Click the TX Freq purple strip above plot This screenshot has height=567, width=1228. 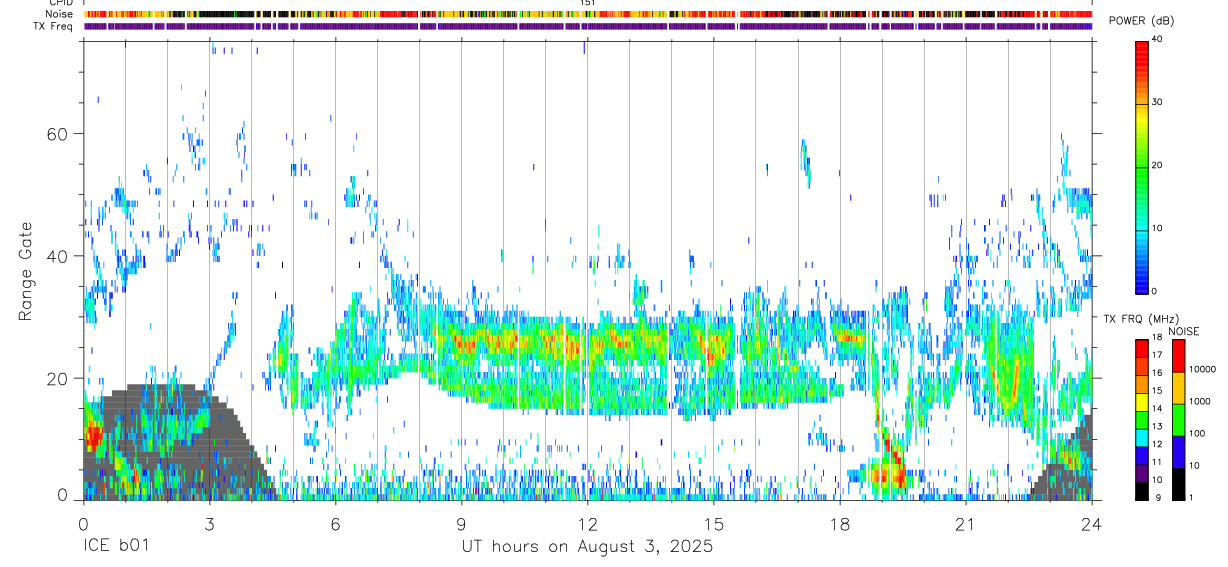tap(588, 26)
